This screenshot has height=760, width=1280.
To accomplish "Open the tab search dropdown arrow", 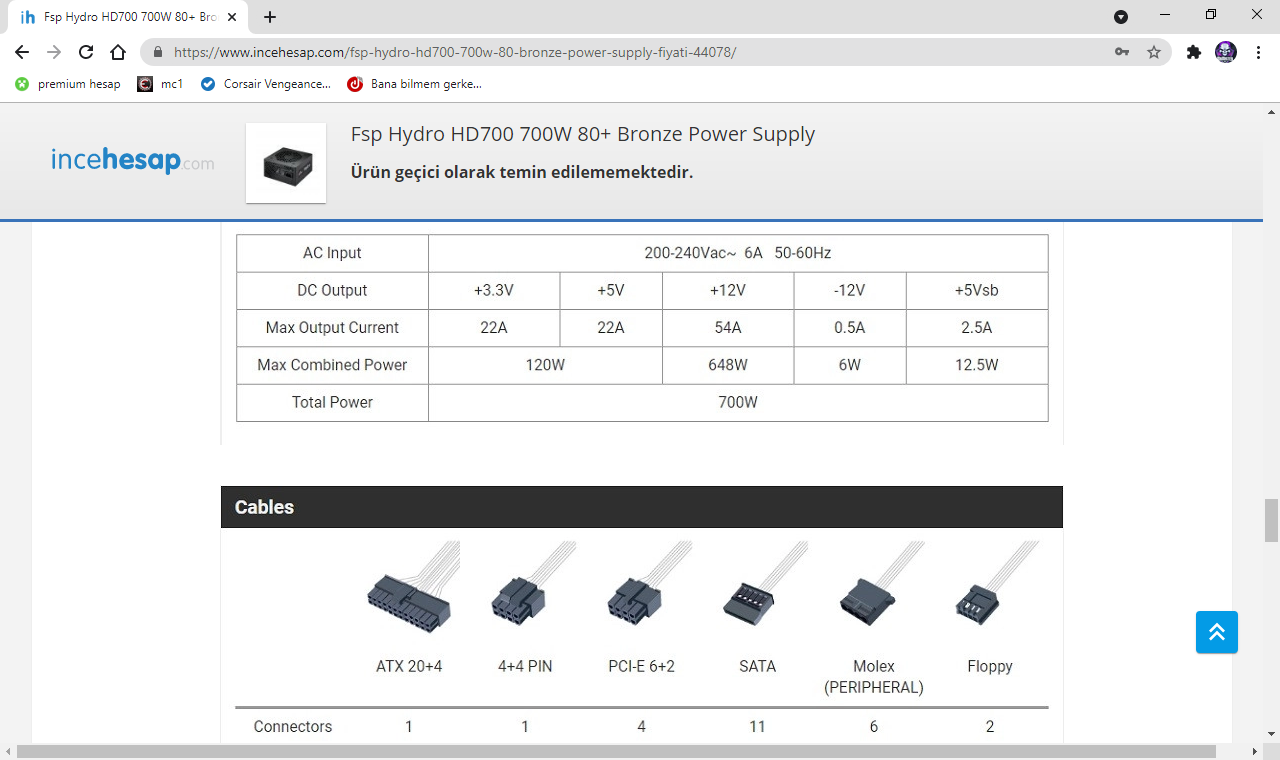I will pos(1121,17).
